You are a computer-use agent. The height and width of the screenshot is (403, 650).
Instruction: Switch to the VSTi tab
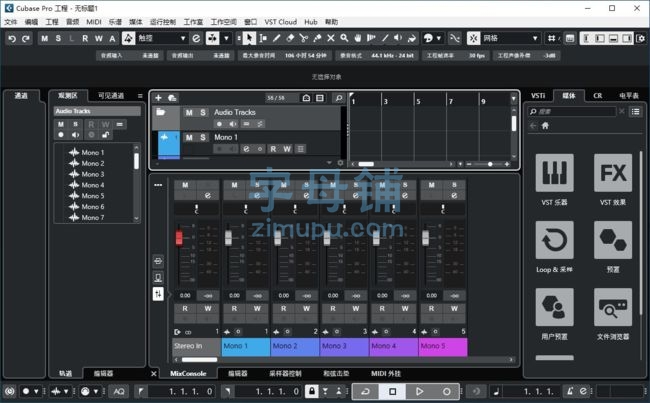538,96
